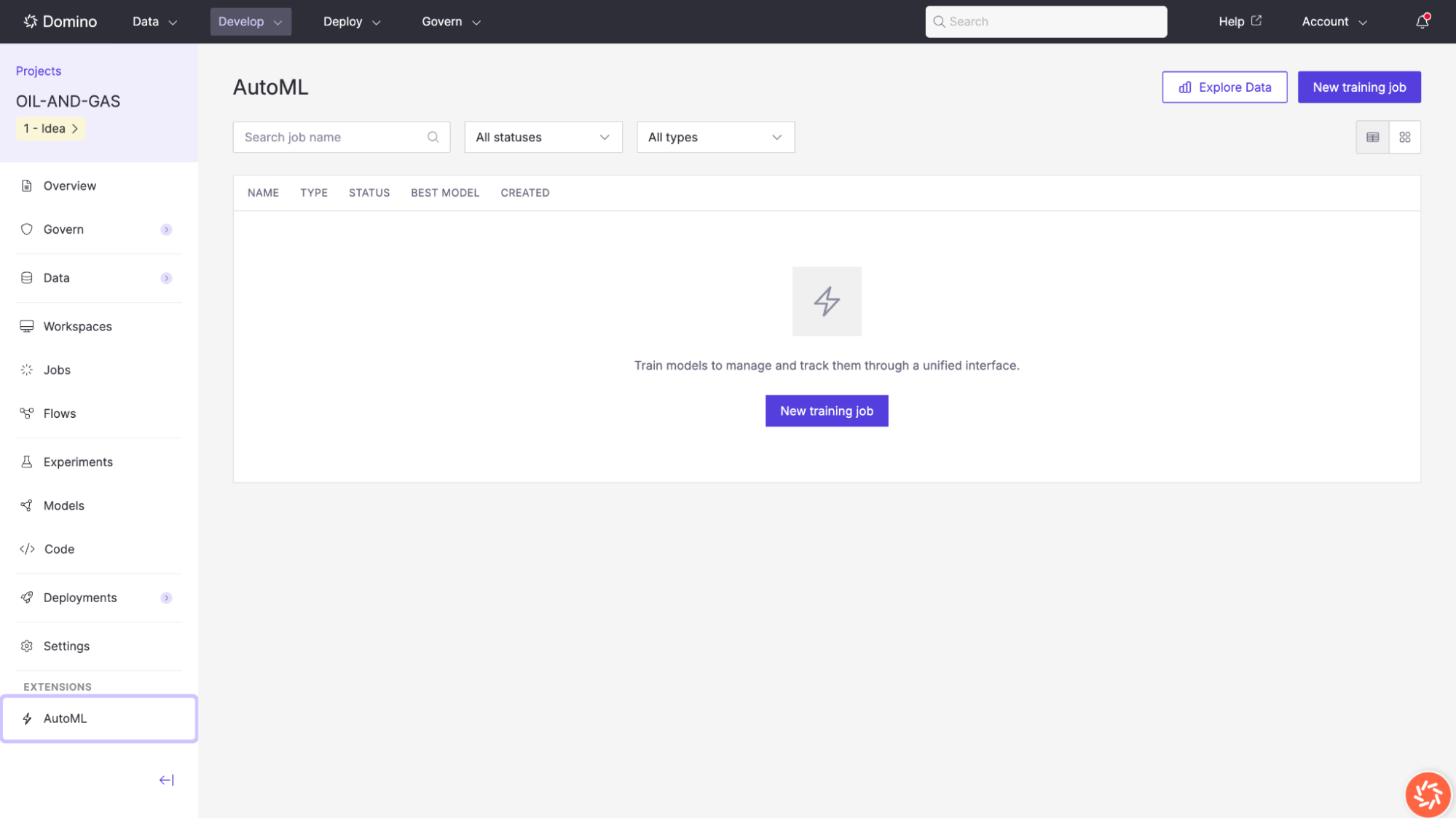Switch to card view layout

tap(1405, 137)
